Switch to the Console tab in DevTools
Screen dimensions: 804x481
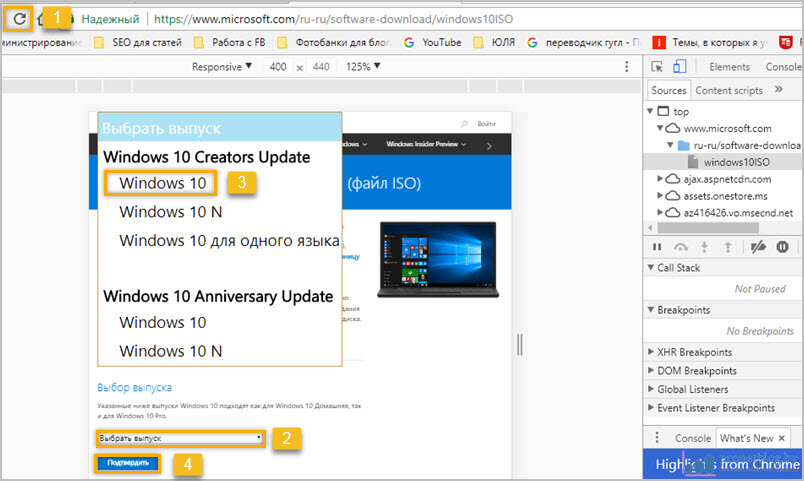(783, 67)
